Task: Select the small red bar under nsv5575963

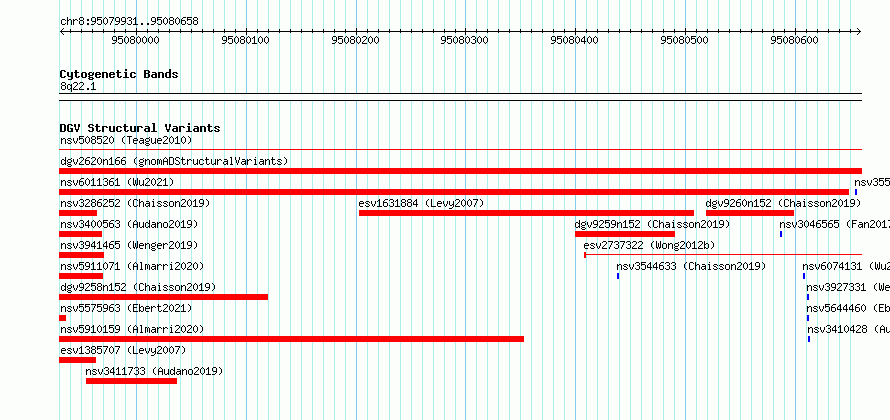Action: (x=62, y=318)
